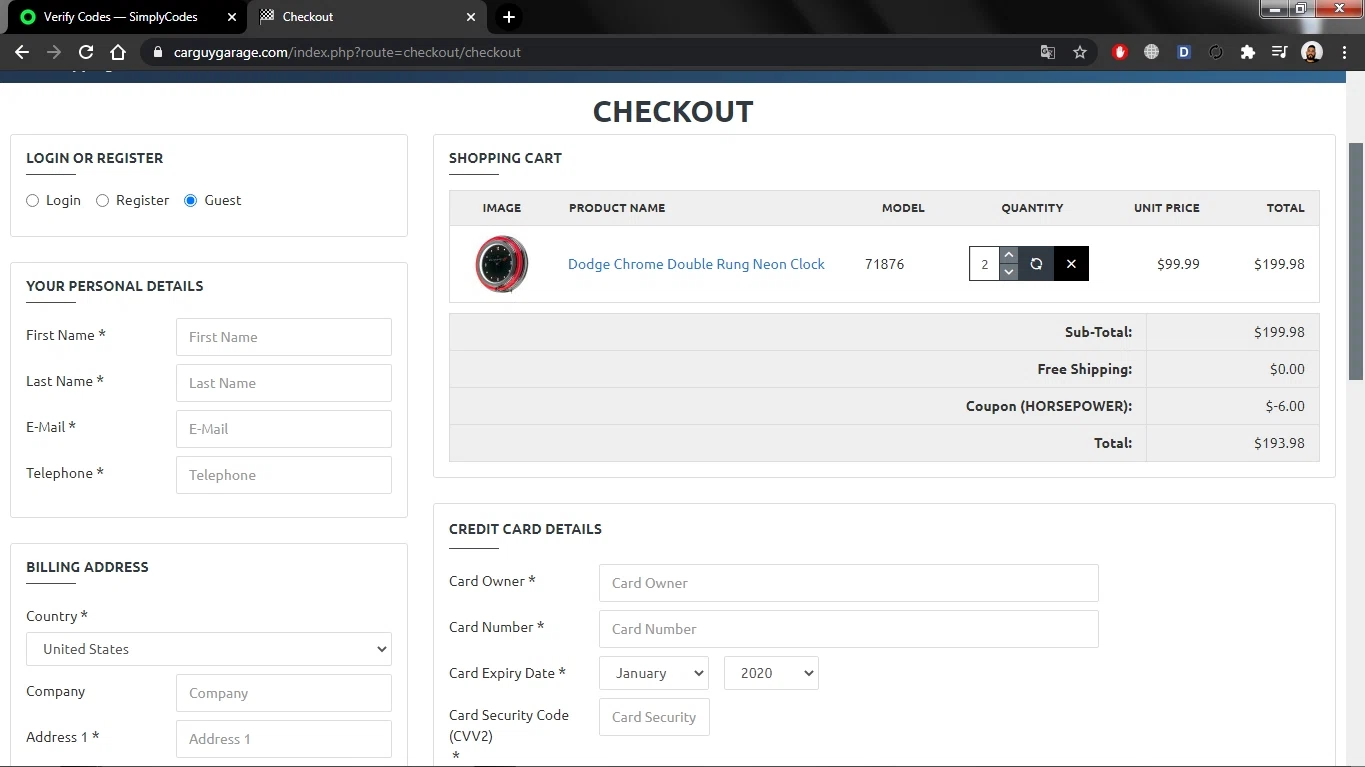Bookmark this page with the star

(x=1080, y=52)
